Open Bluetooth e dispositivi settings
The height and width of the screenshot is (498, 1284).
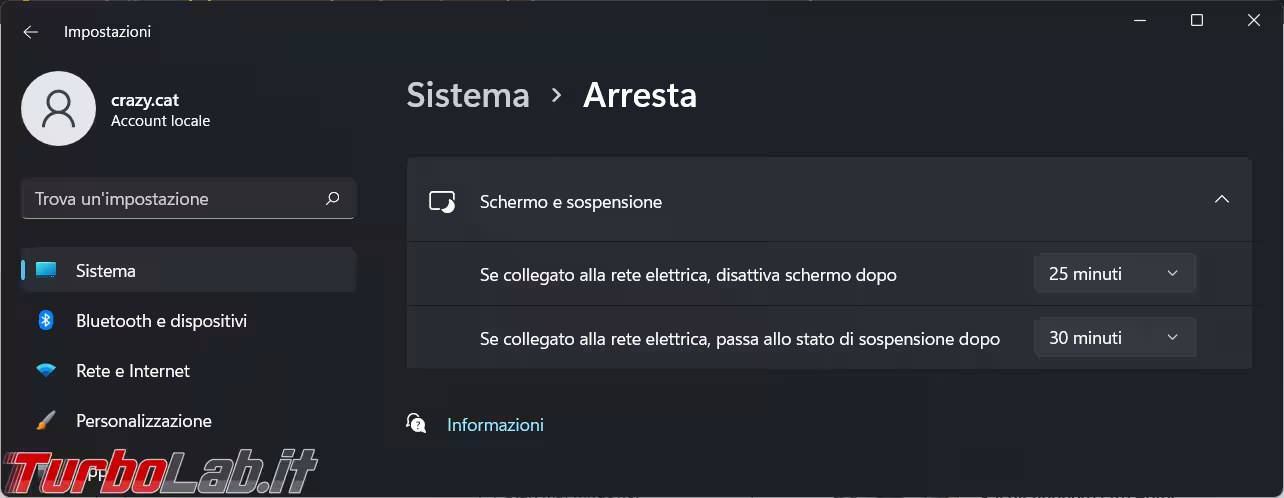(161, 321)
